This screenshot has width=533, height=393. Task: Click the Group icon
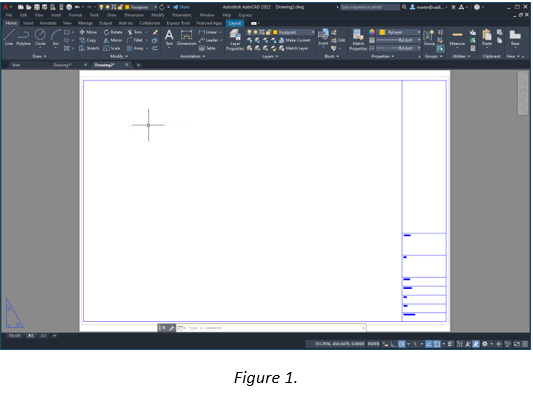pyautogui.click(x=429, y=37)
